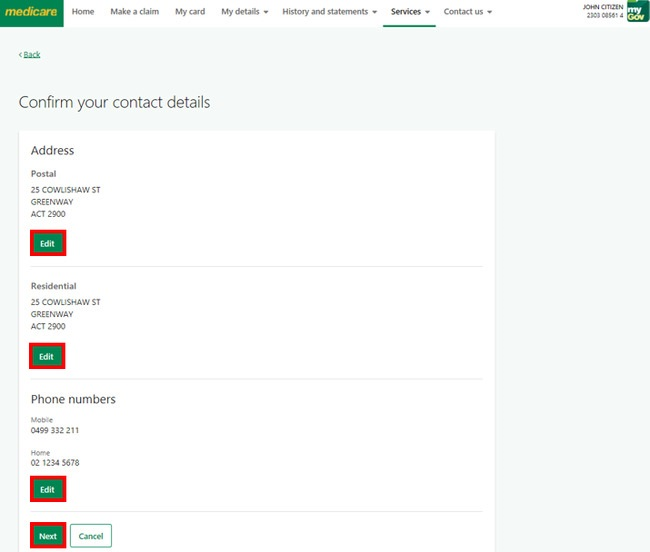Click the Medicare logo
Viewport: 650px width, 552px height.
[31, 12]
